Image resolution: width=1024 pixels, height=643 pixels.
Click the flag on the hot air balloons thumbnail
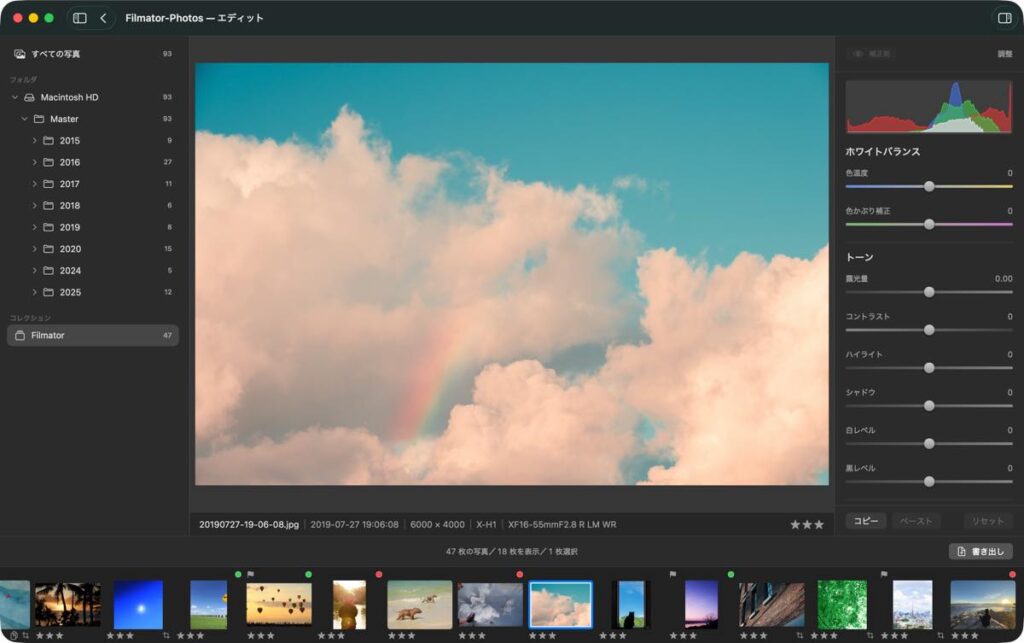[251, 574]
